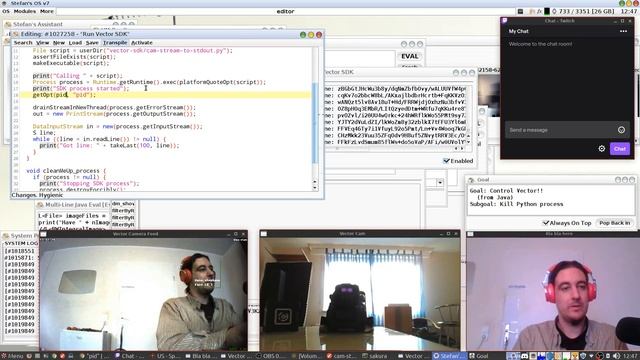Click the Vector Cam title bar icon
Screen dimensions: 640x360
264,234
